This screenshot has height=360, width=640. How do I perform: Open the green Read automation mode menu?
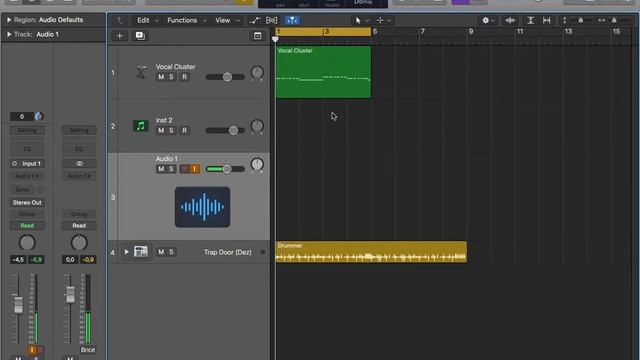[27, 226]
